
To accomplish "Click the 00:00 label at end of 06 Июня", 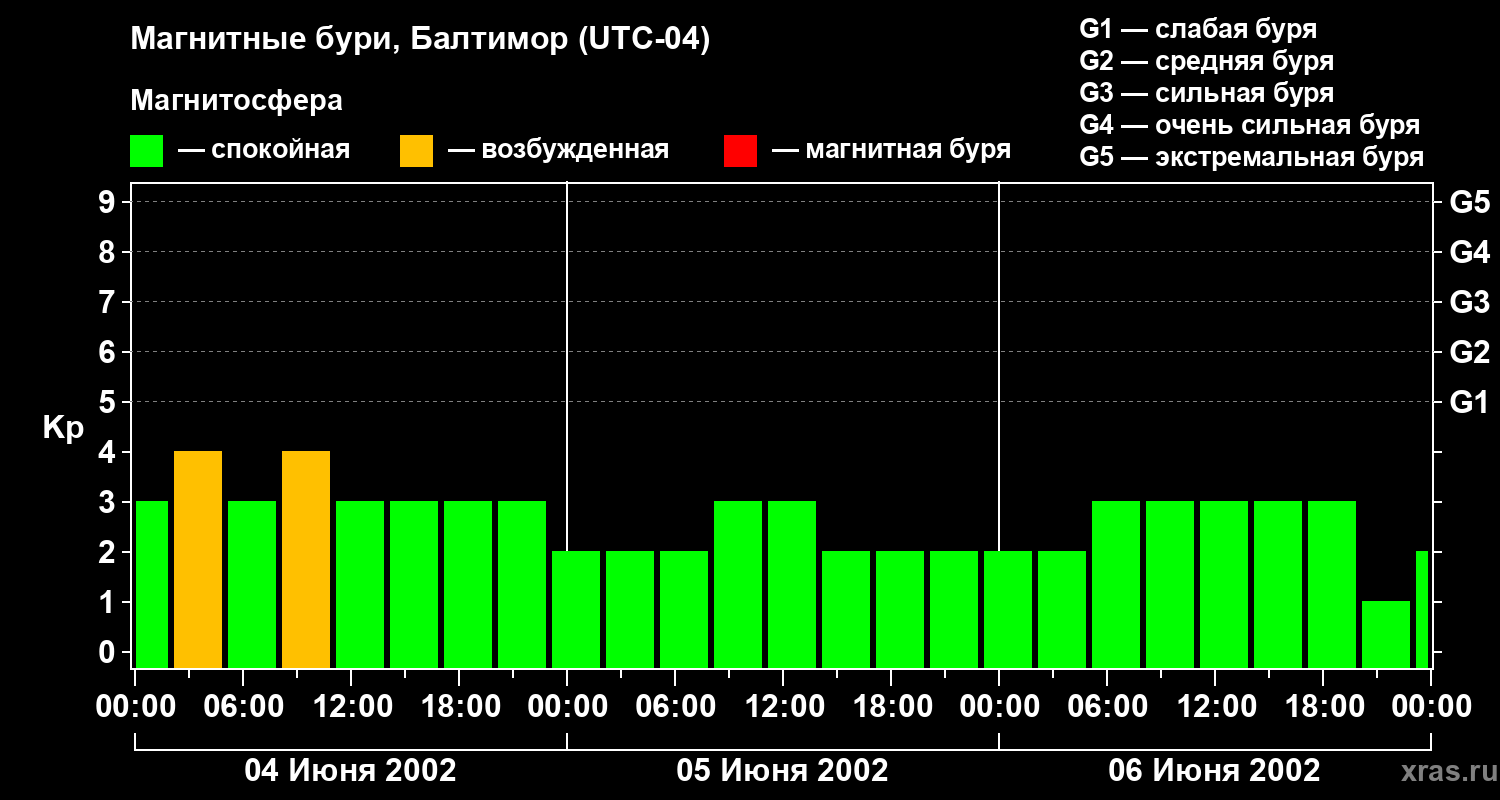I will point(1431,707).
